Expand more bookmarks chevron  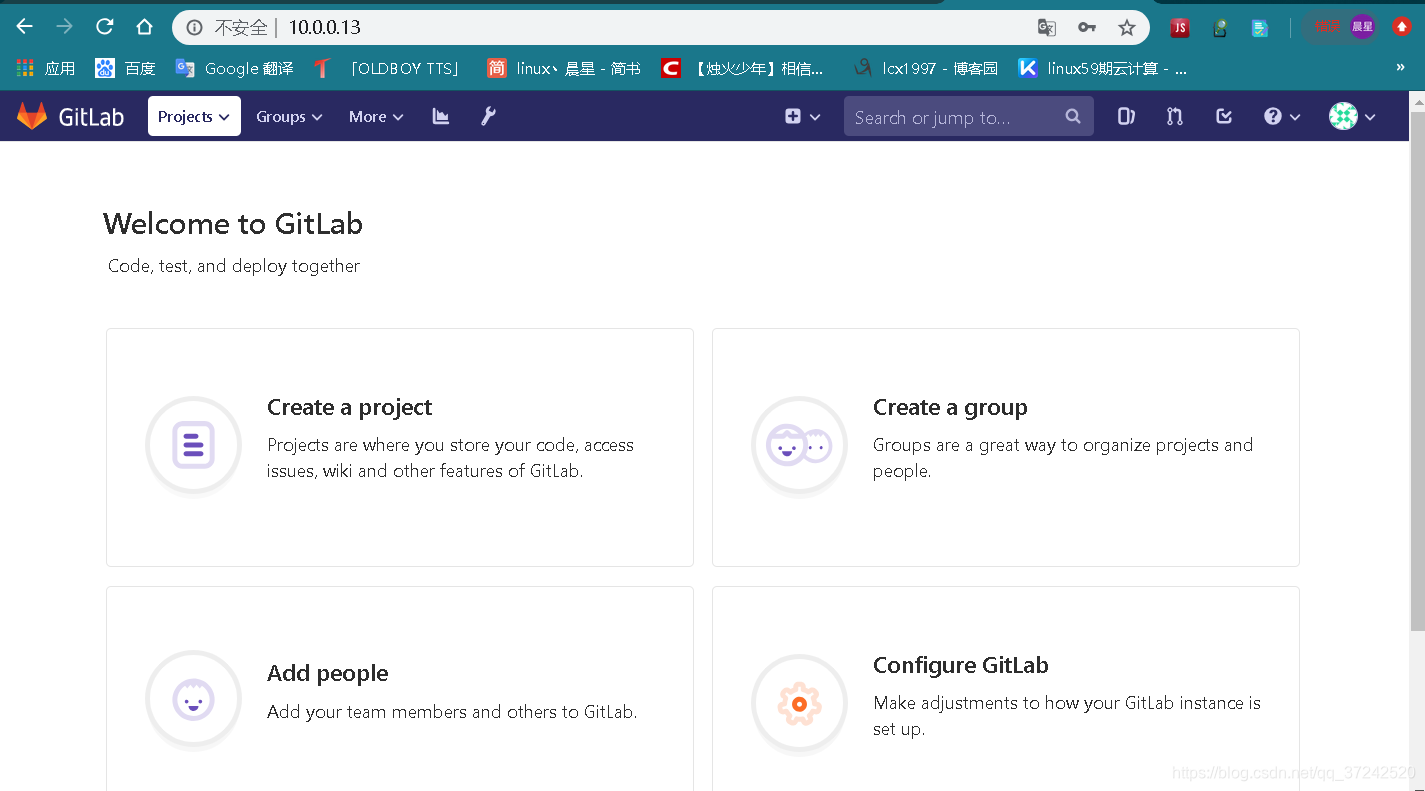1400,68
